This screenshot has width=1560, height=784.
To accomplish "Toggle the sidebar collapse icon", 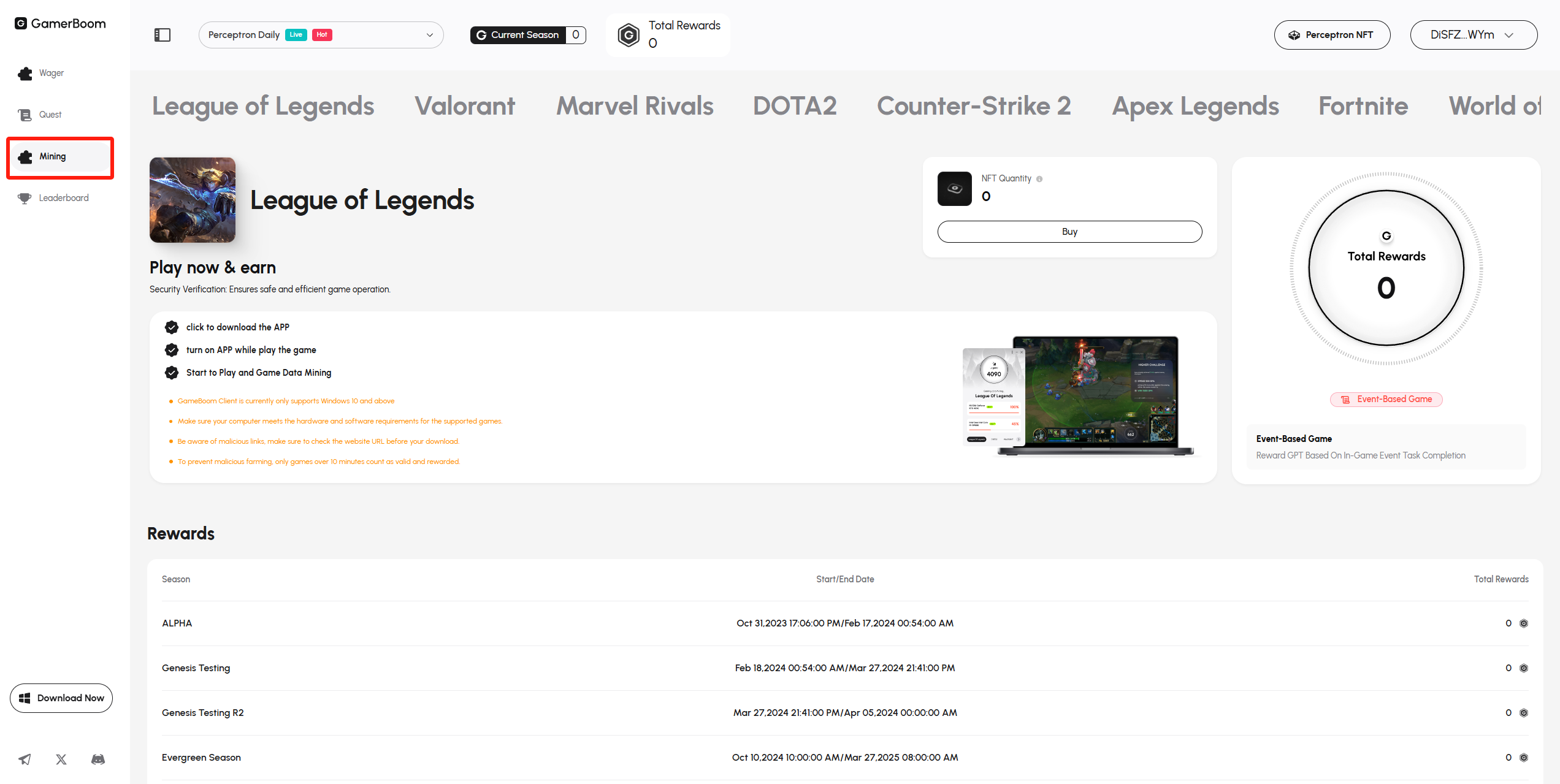I will pos(162,35).
